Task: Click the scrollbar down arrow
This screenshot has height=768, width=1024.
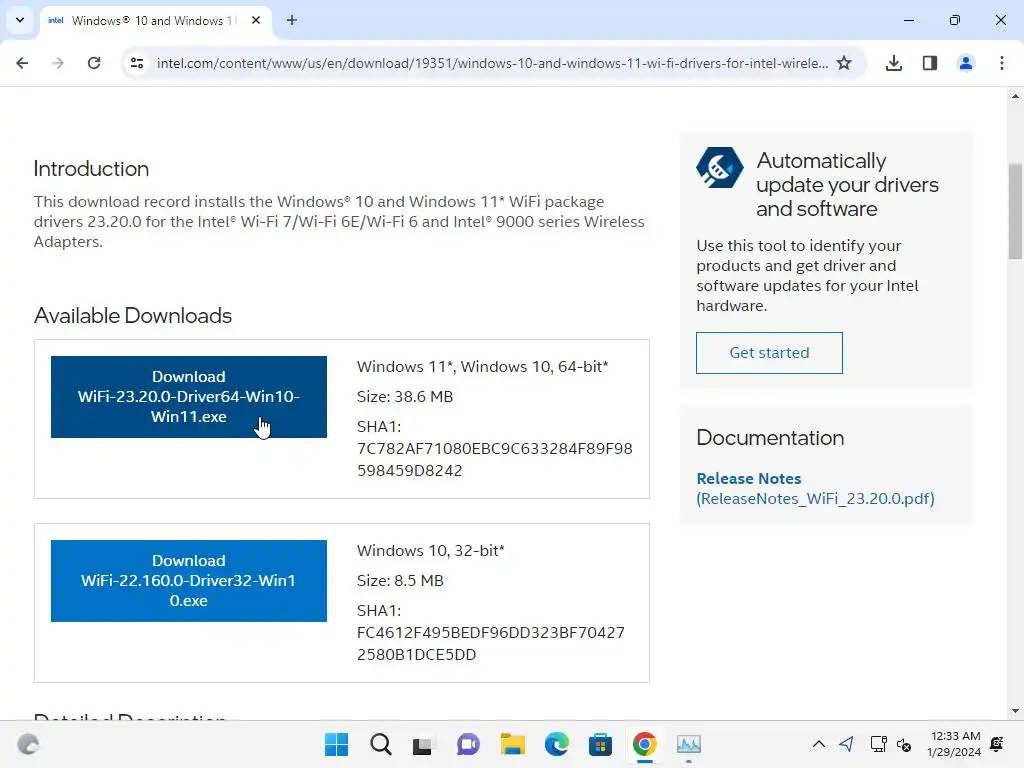Action: point(1015,711)
